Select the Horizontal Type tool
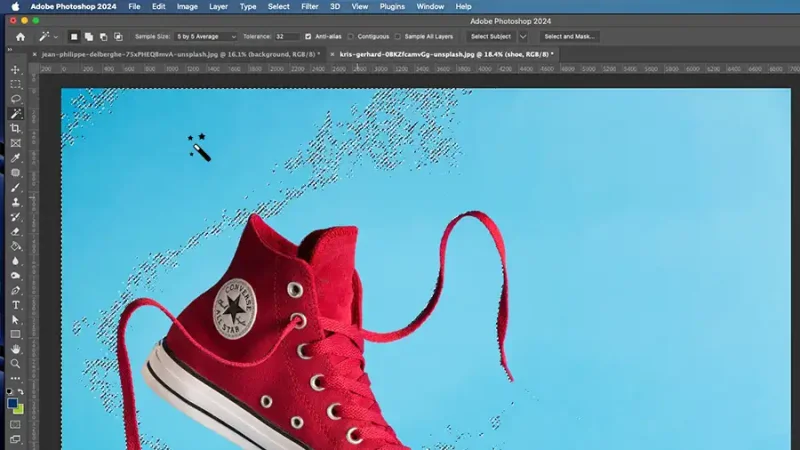The height and width of the screenshot is (450, 800). point(16,304)
